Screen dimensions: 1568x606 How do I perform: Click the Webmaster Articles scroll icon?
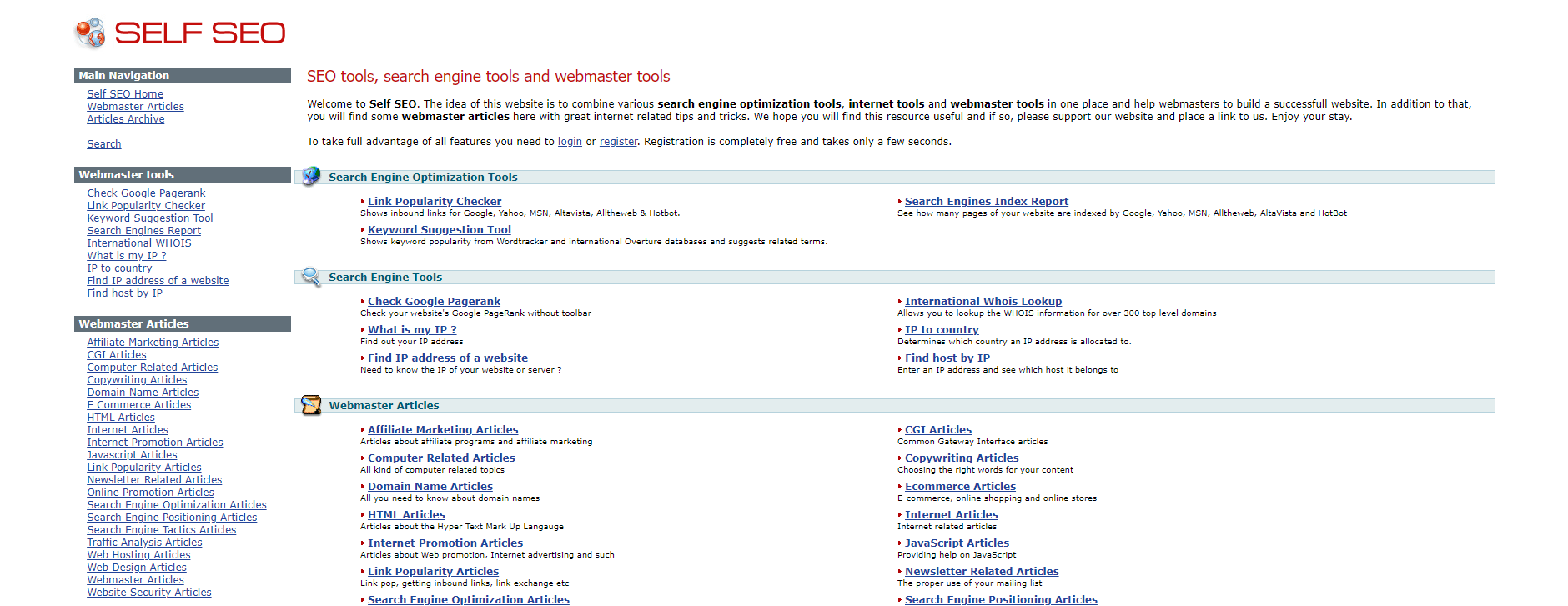[x=311, y=405]
